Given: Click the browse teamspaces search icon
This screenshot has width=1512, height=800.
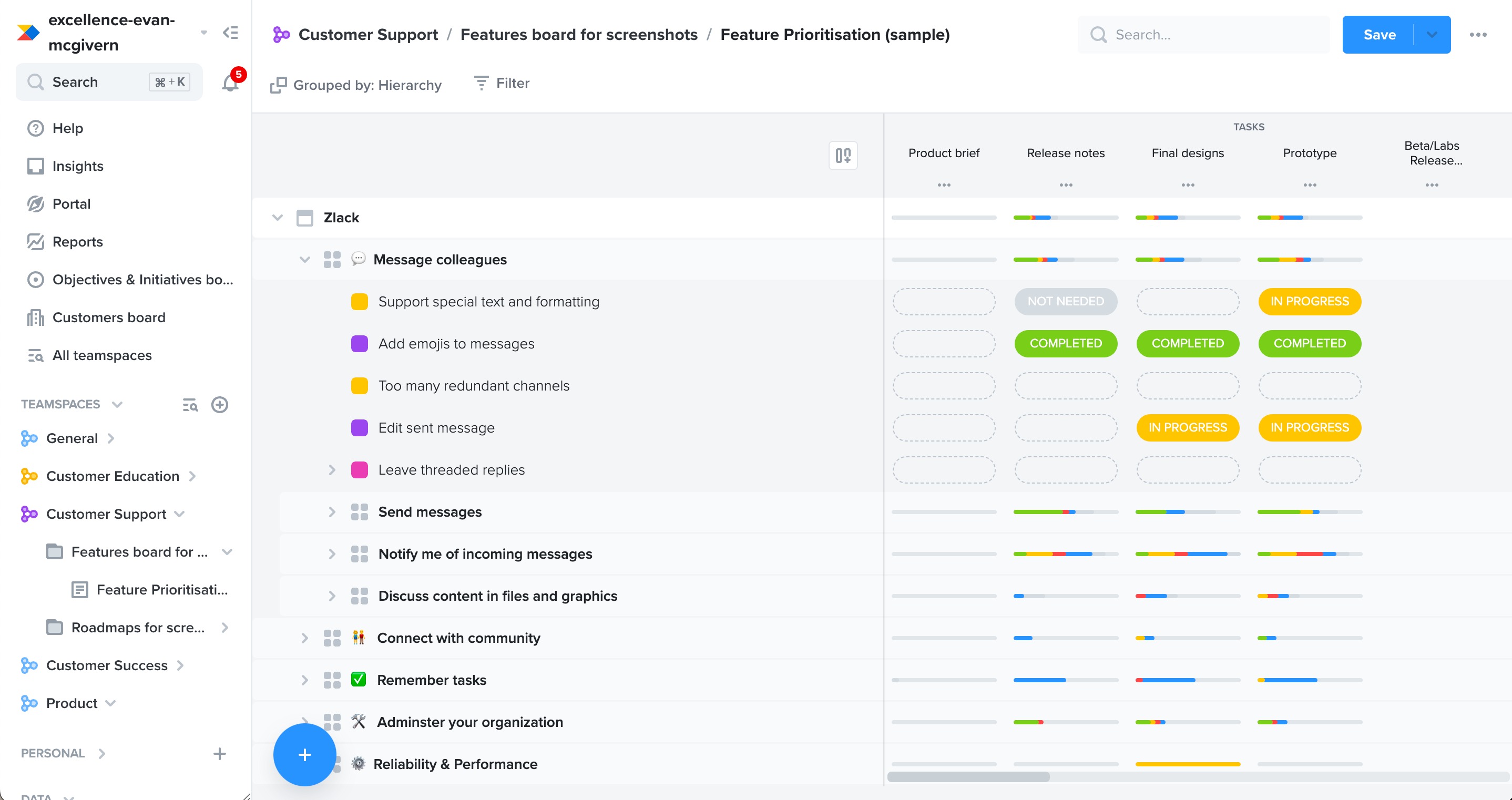Looking at the screenshot, I should tap(190, 404).
